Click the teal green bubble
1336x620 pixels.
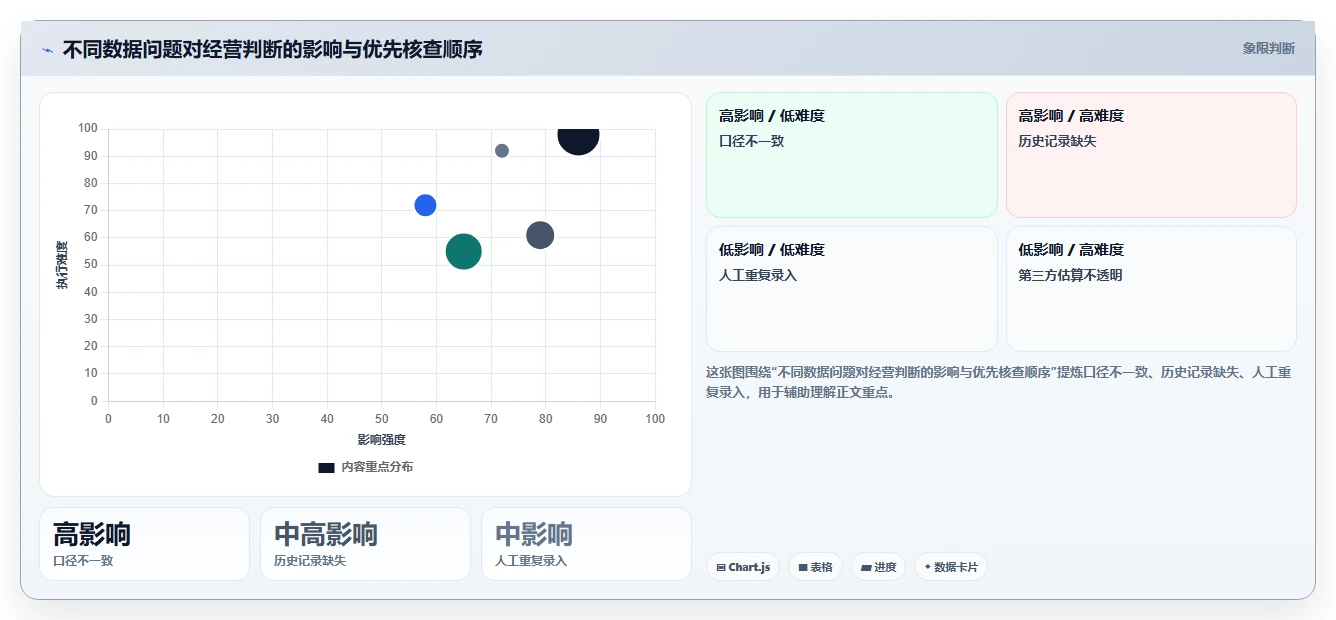463,251
